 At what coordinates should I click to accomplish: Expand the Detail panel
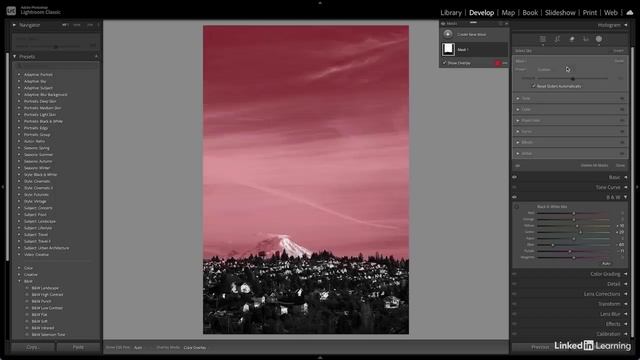[626, 284]
